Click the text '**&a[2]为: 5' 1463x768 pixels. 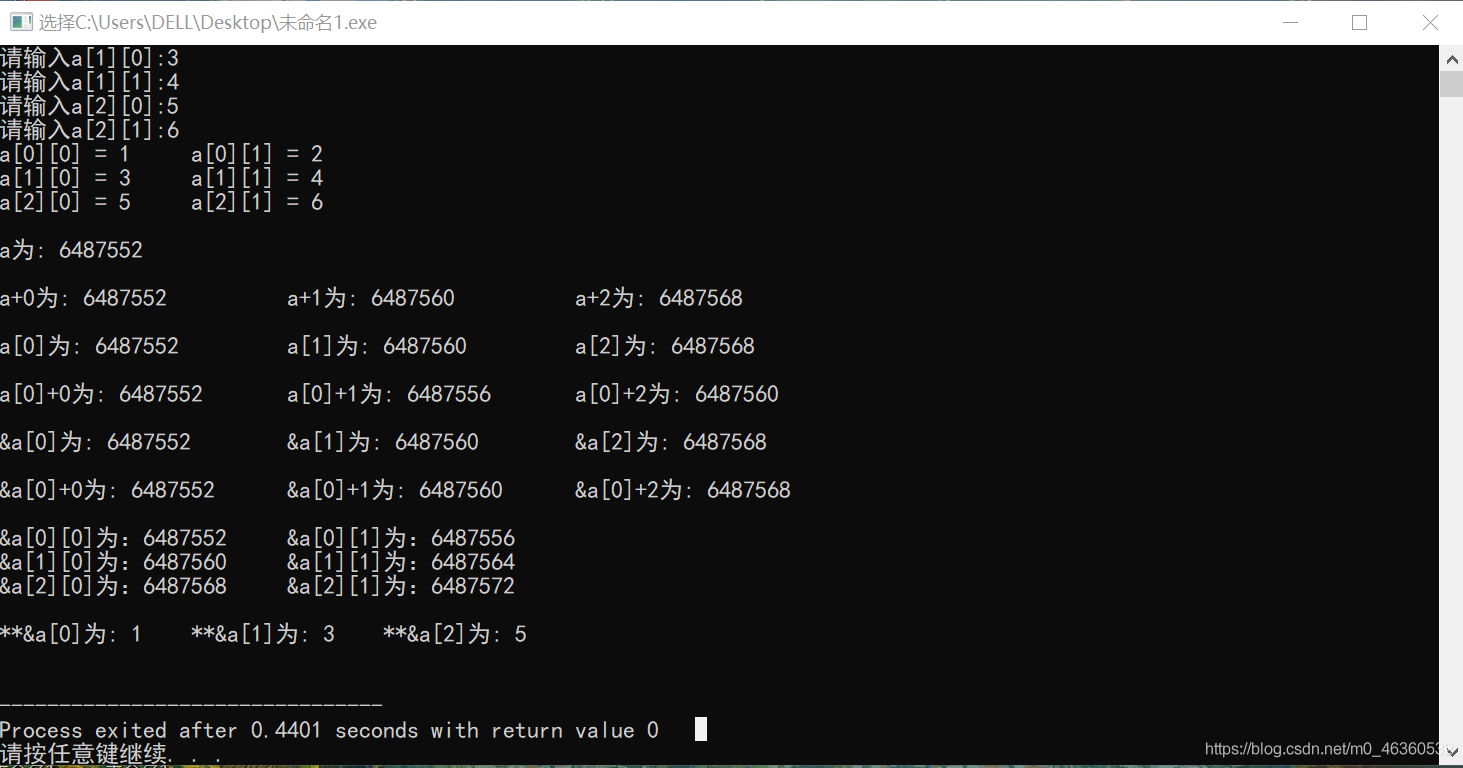click(x=455, y=634)
